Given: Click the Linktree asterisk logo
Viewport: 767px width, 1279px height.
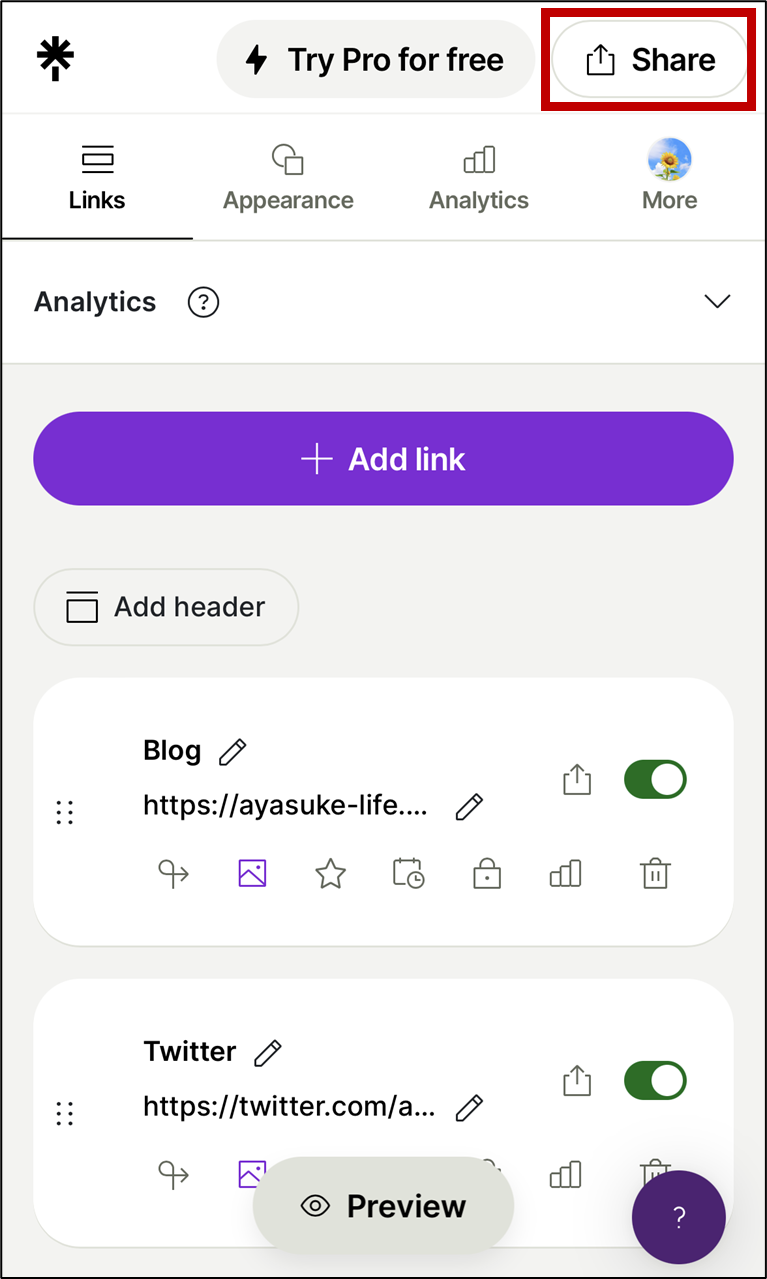Looking at the screenshot, I should (x=56, y=59).
